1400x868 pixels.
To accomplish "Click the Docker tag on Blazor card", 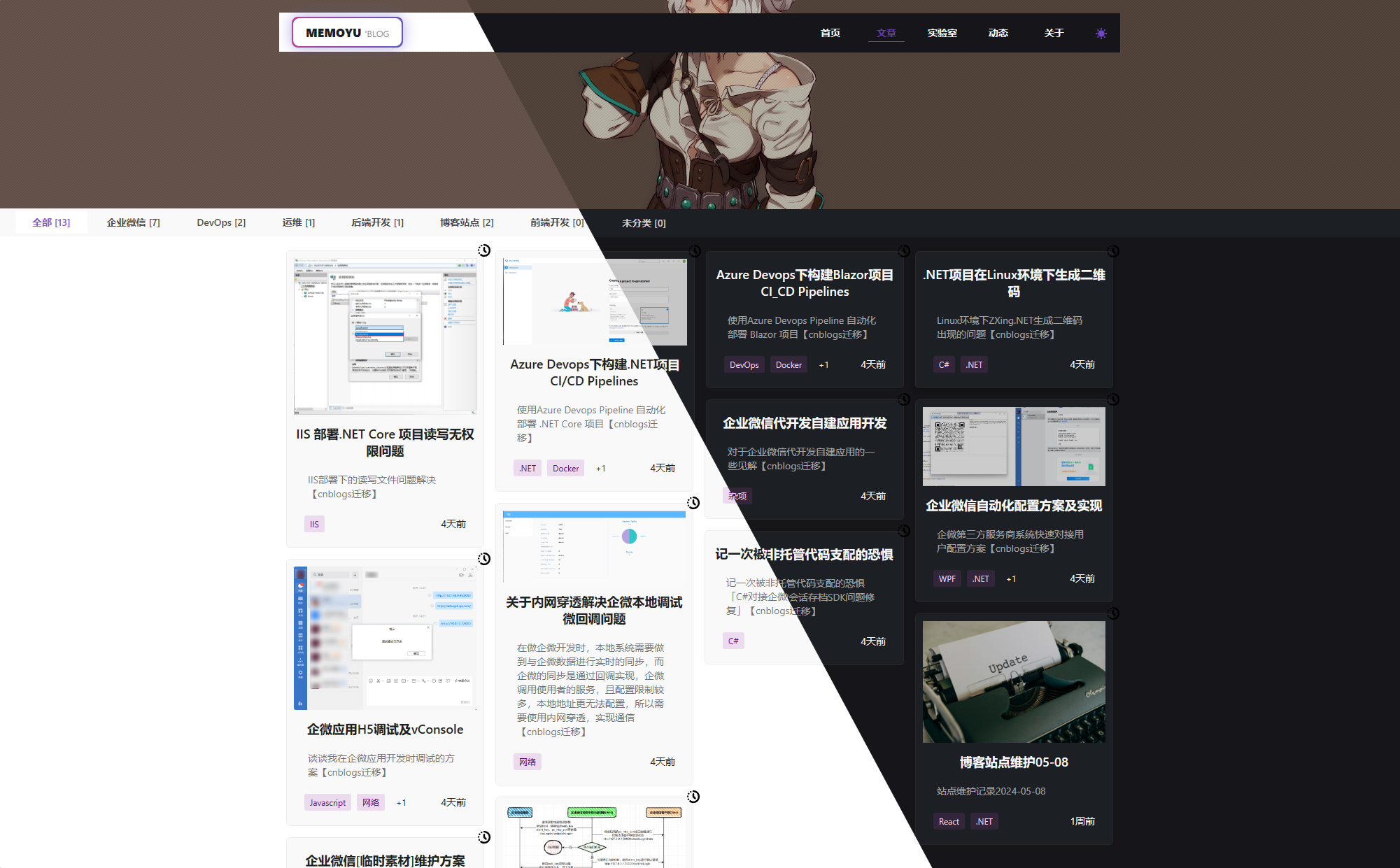I will click(789, 365).
